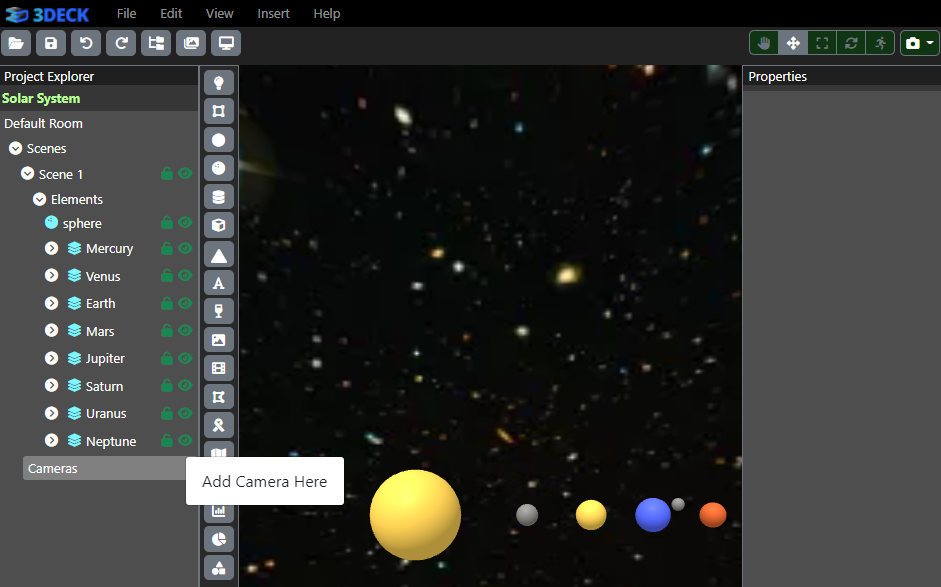Viewport: 941px width, 587px height.
Task: Hide Mercury using its eye icon
Action: pos(185,248)
